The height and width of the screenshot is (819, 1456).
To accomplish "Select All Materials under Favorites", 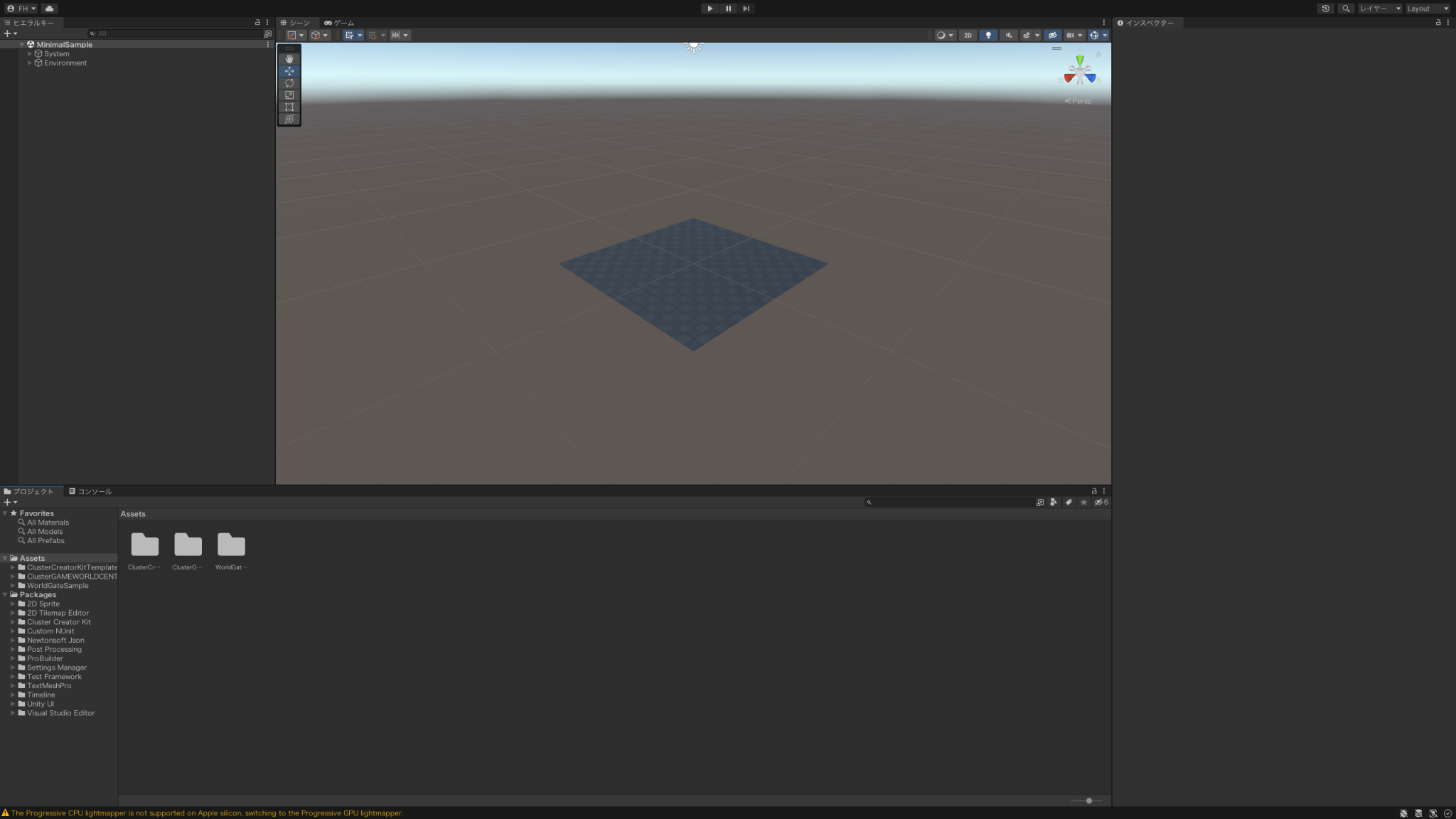I will [48, 523].
